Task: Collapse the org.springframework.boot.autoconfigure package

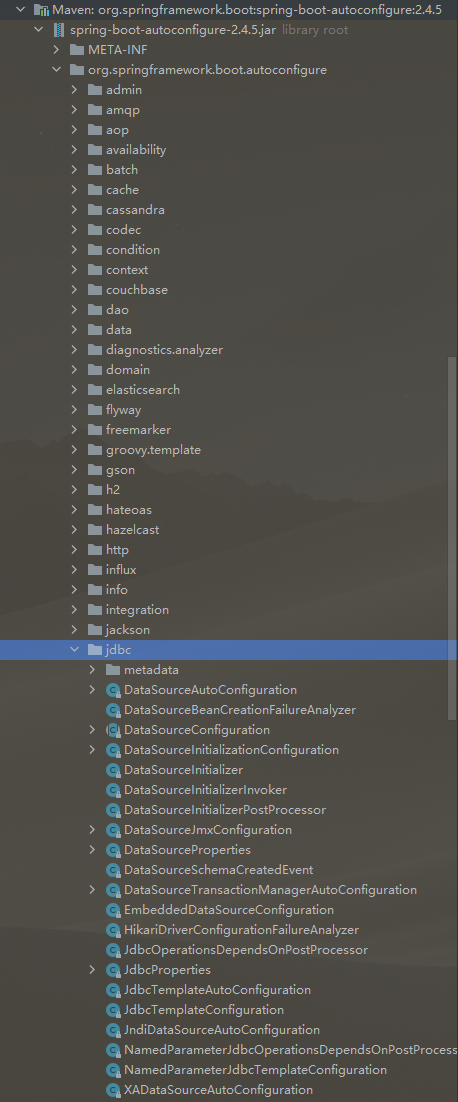Action: [56, 70]
